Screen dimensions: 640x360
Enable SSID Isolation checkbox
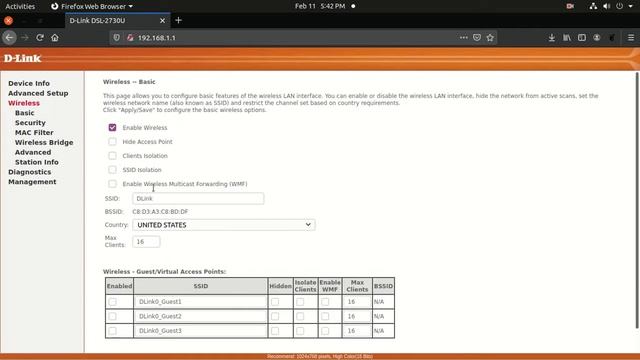click(112, 169)
